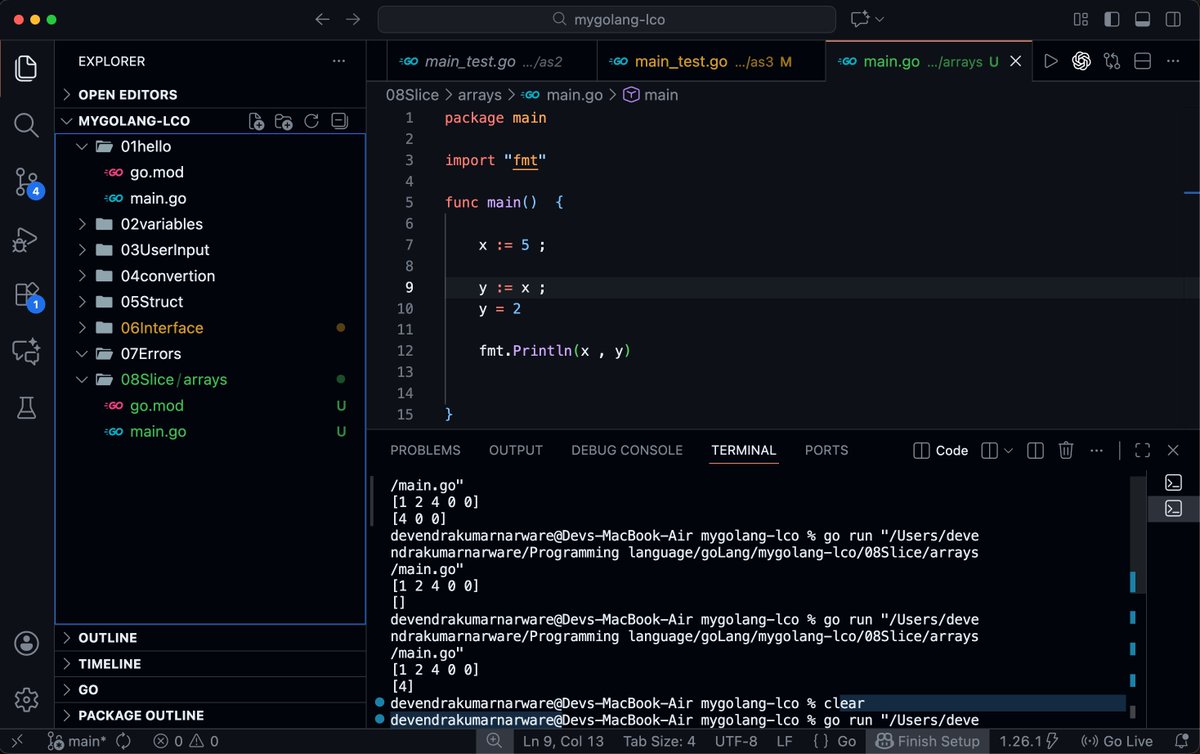This screenshot has height=754, width=1200.
Task: Change UTF-8 file encoding
Action: 738,741
